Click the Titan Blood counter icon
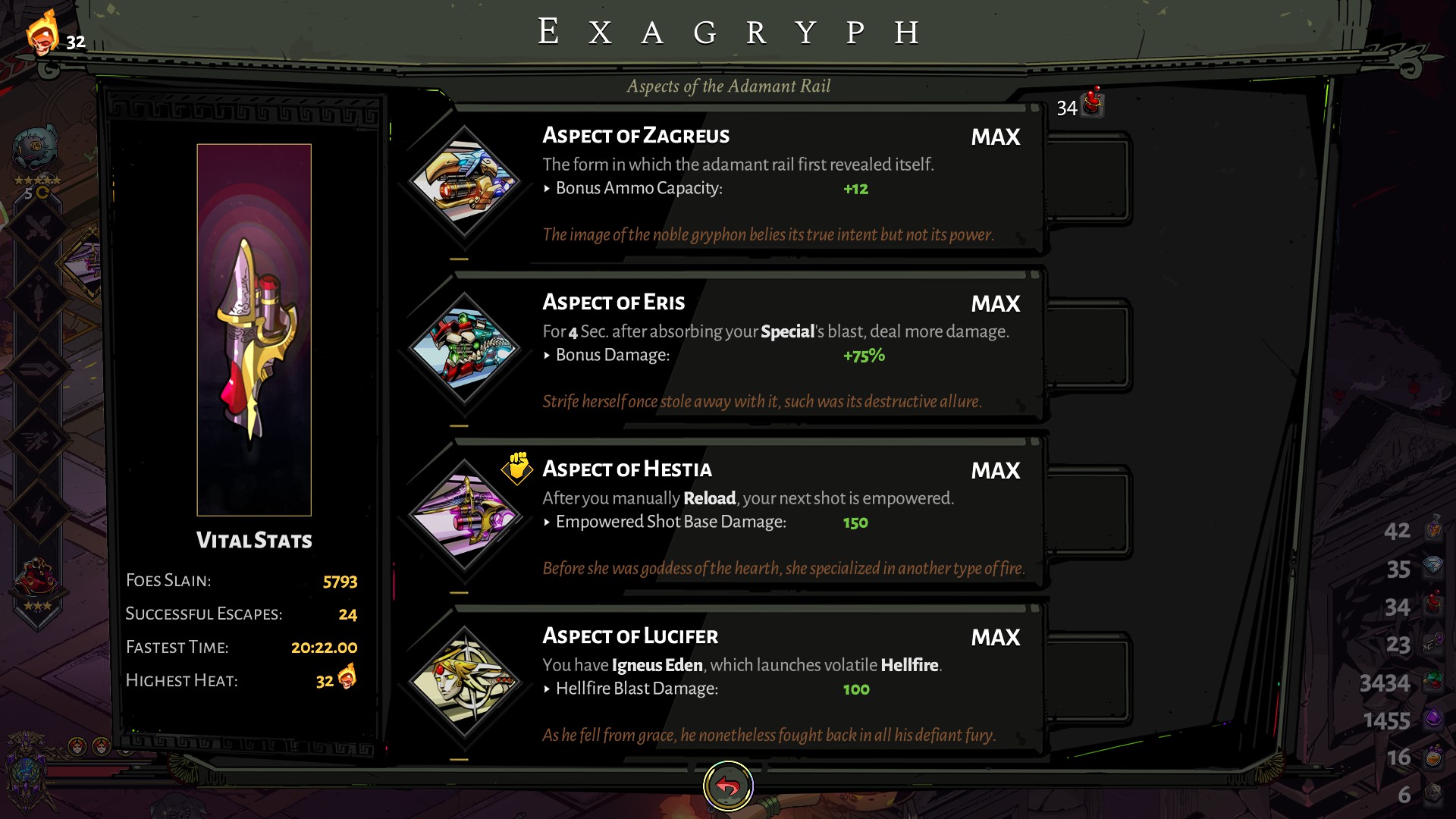 1093,102
